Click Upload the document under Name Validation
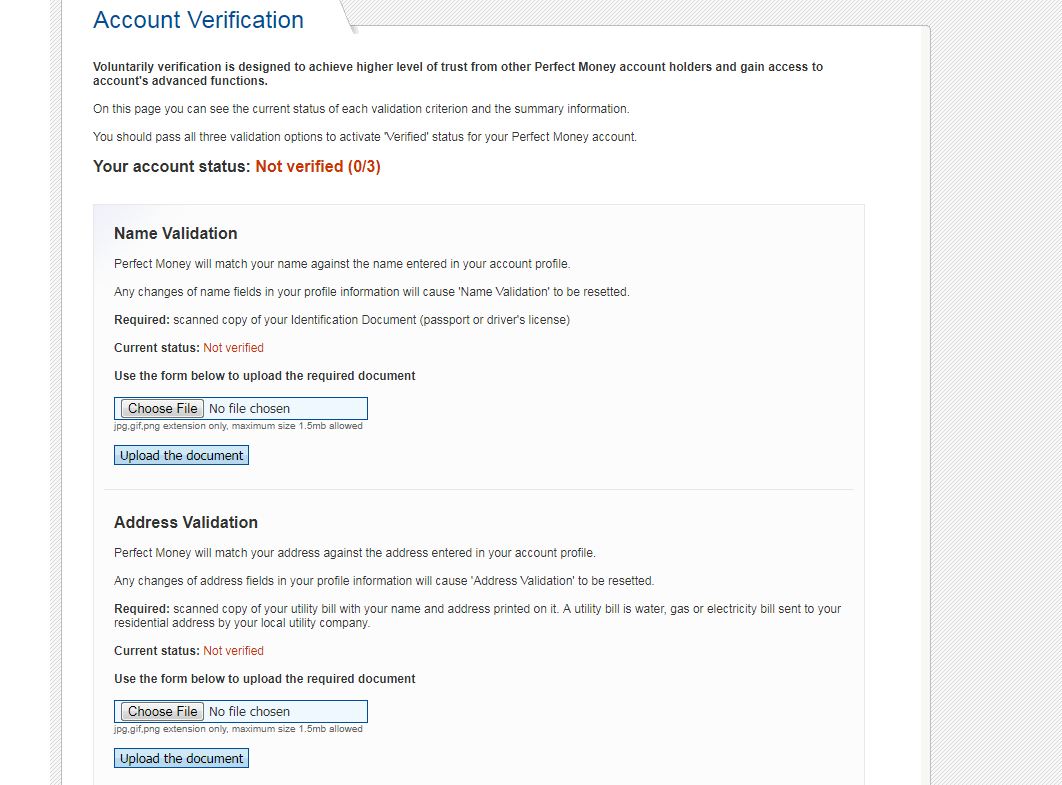 click(x=182, y=455)
